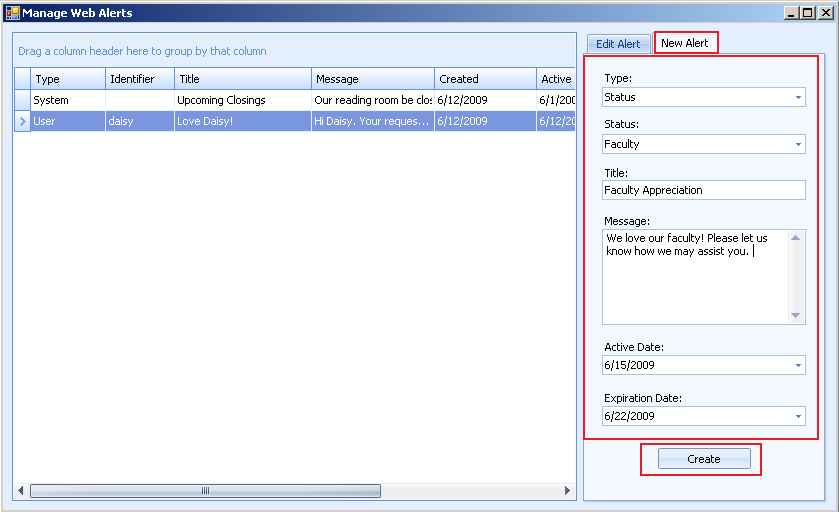The width and height of the screenshot is (839, 512).
Task: Open the Expiration Date picker dropdown
Action: click(798, 416)
